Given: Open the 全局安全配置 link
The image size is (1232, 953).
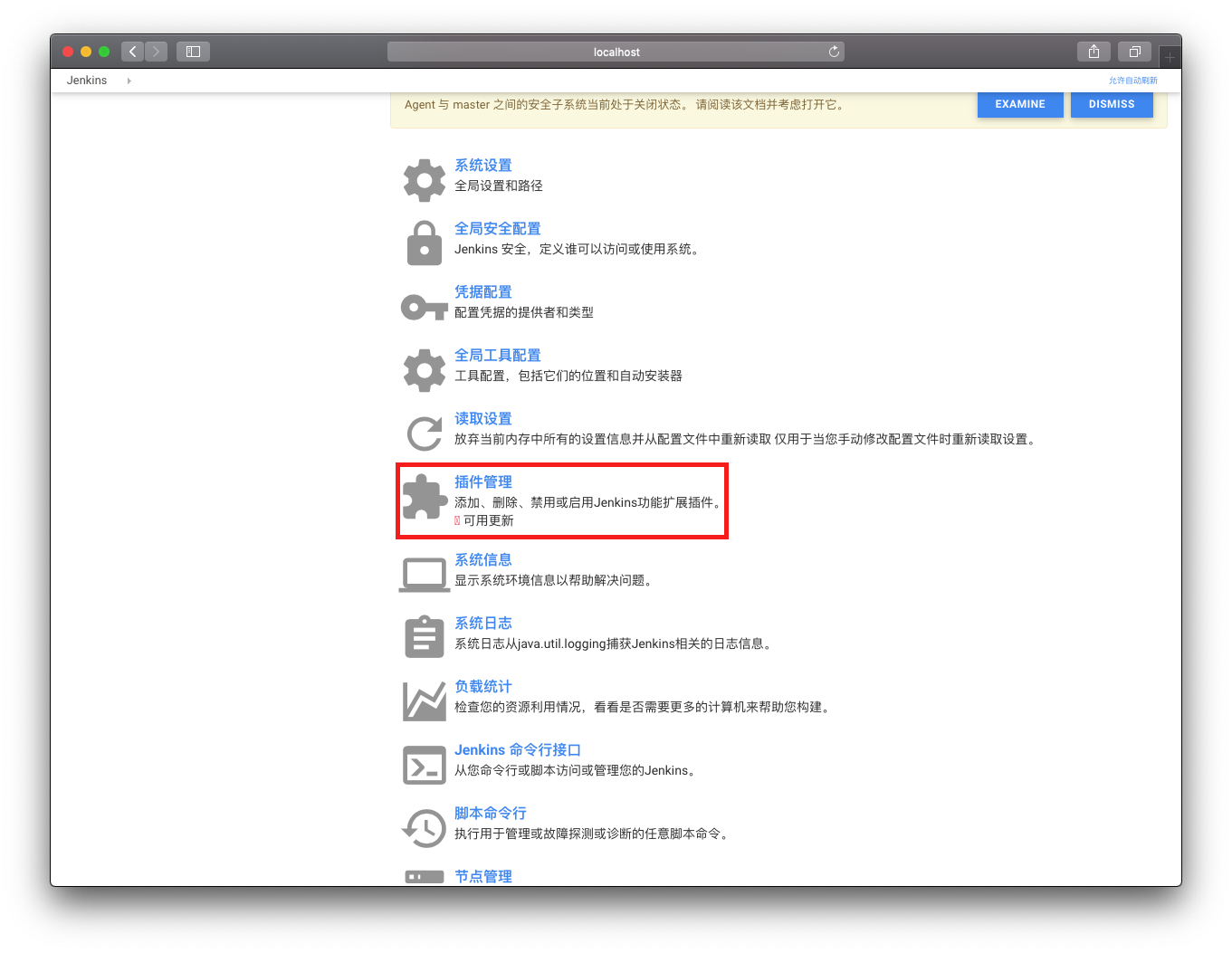Looking at the screenshot, I should coord(498,228).
